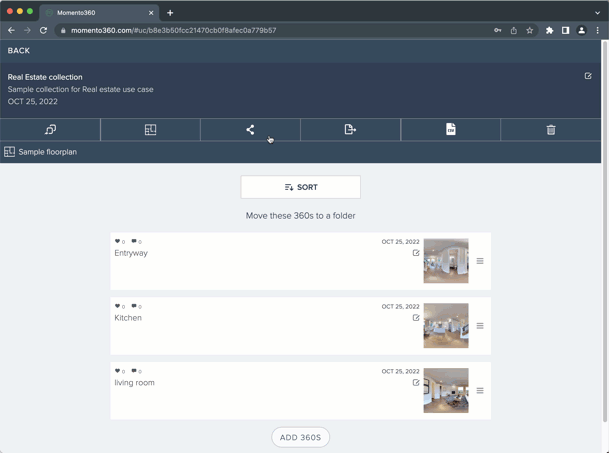Open browser extensions puzzle icon

(549, 30)
